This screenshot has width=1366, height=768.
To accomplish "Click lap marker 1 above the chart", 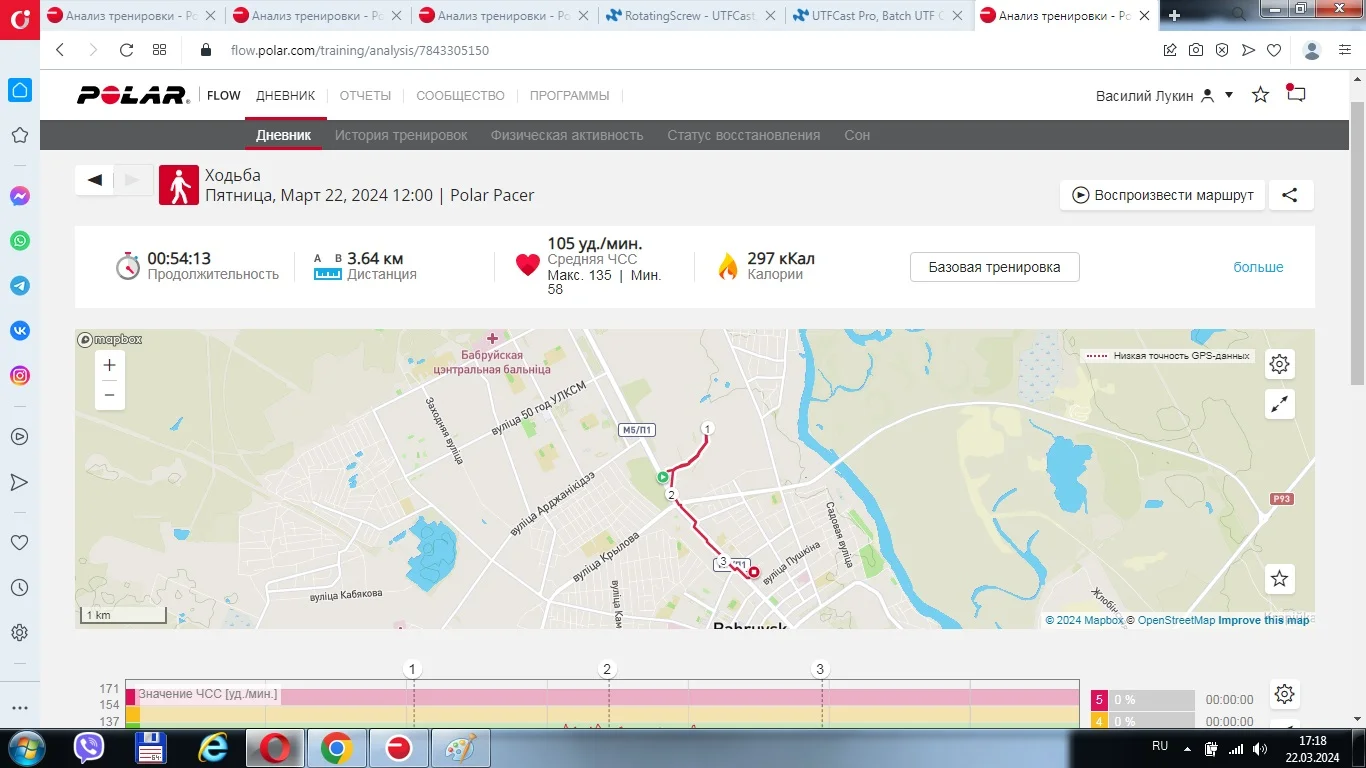I will coord(413,669).
